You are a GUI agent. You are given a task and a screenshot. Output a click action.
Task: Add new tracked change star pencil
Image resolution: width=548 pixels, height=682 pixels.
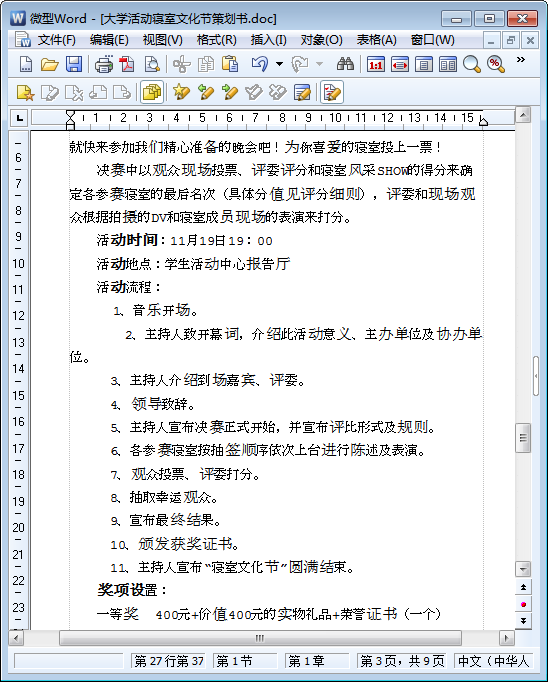181,92
